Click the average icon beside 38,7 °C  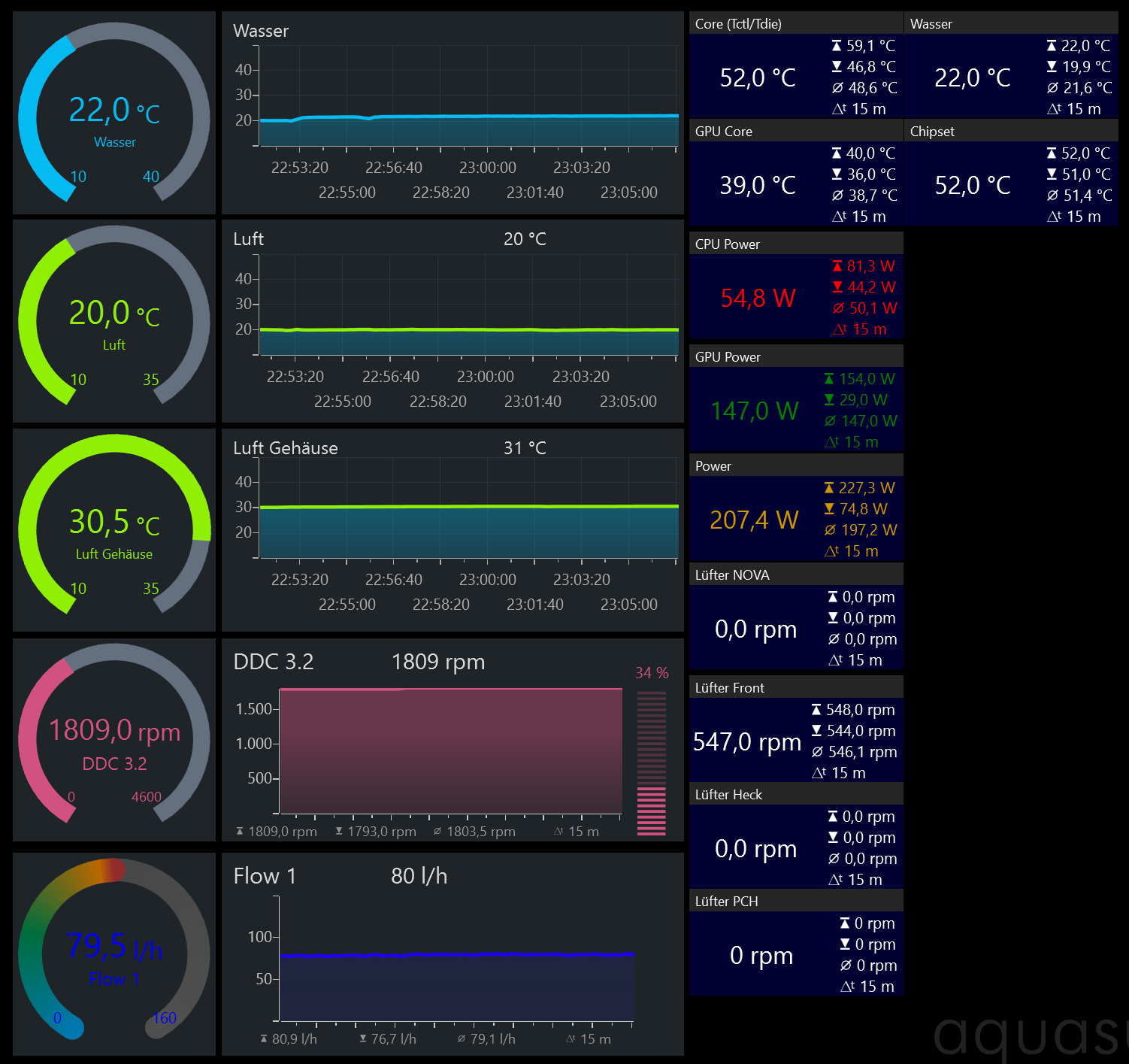coord(837,196)
